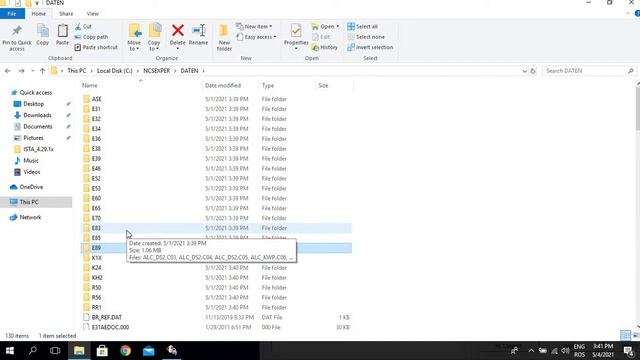Open the New item dropdown
This screenshot has height=360, width=640.
[x=254, y=27]
